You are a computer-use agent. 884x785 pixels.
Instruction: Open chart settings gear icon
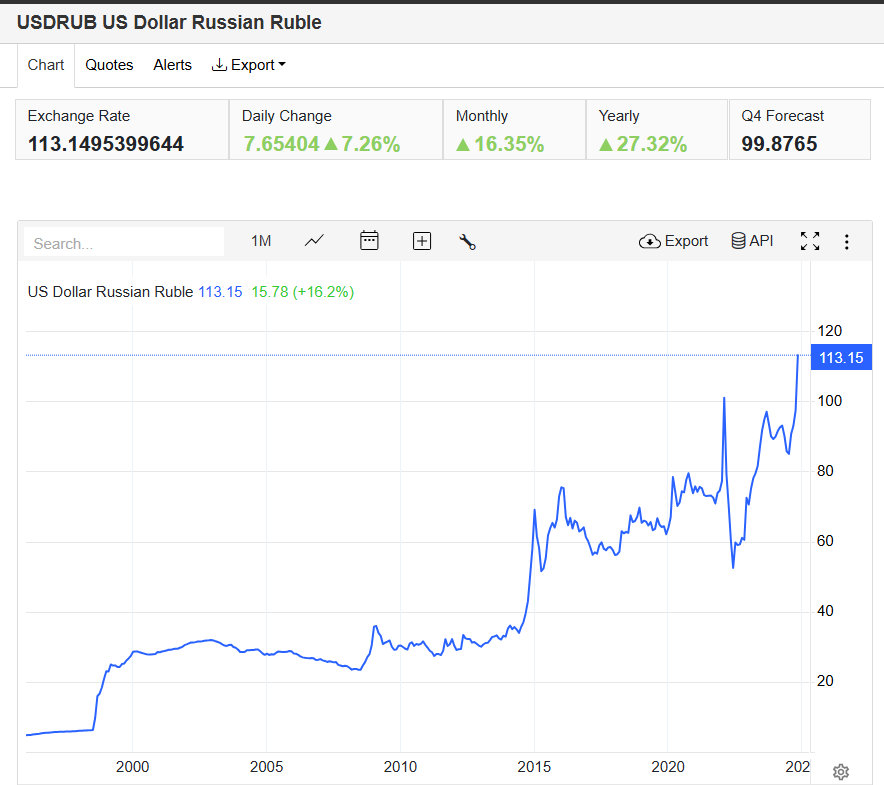point(841,771)
